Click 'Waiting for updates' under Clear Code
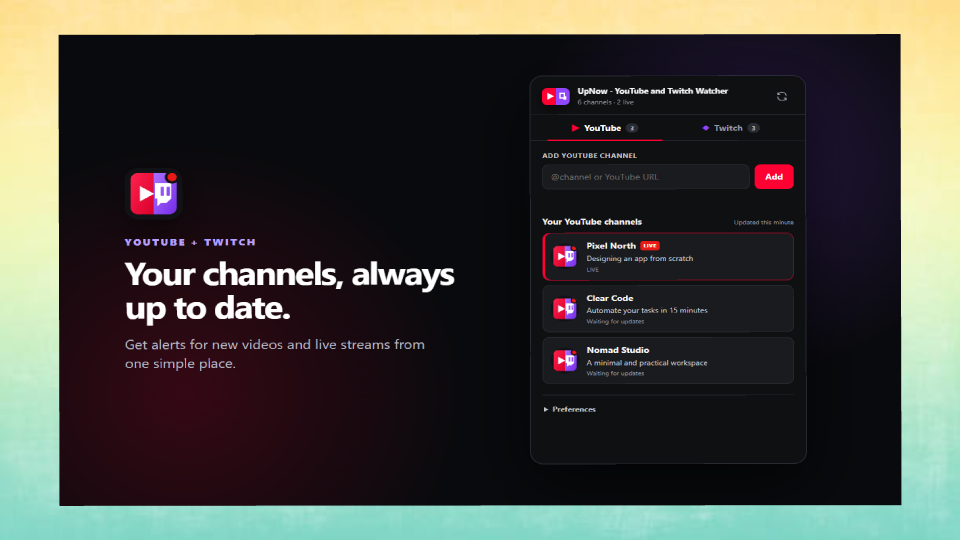The height and width of the screenshot is (540, 960). point(615,321)
